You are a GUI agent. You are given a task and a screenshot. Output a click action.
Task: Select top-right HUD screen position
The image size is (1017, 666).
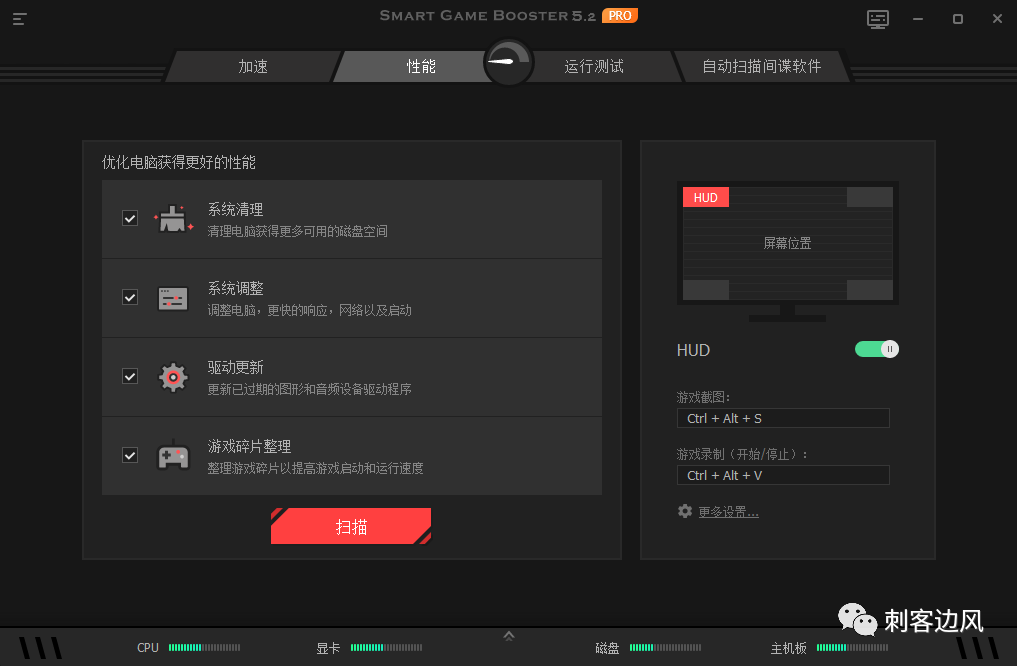click(x=870, y=197)
